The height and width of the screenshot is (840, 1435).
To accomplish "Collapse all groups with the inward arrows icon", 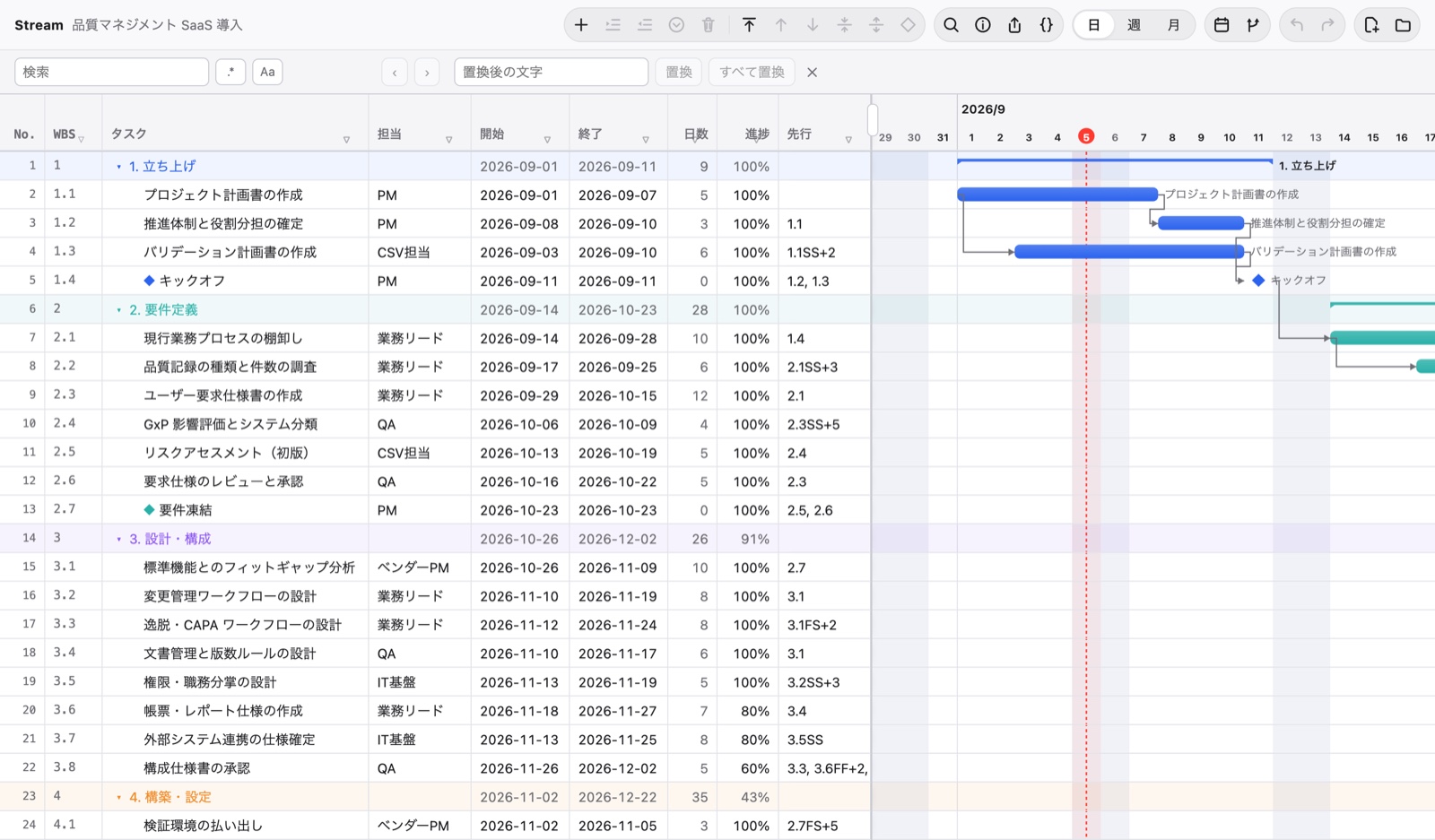I will pyautogui.click(x=845, y=25).
